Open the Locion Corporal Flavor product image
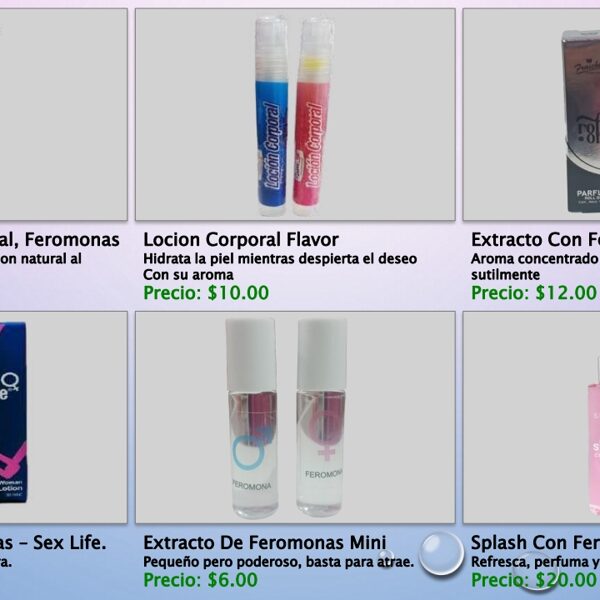Image resolution: width=600 pixels, height=600 pixels. point(295,114)
